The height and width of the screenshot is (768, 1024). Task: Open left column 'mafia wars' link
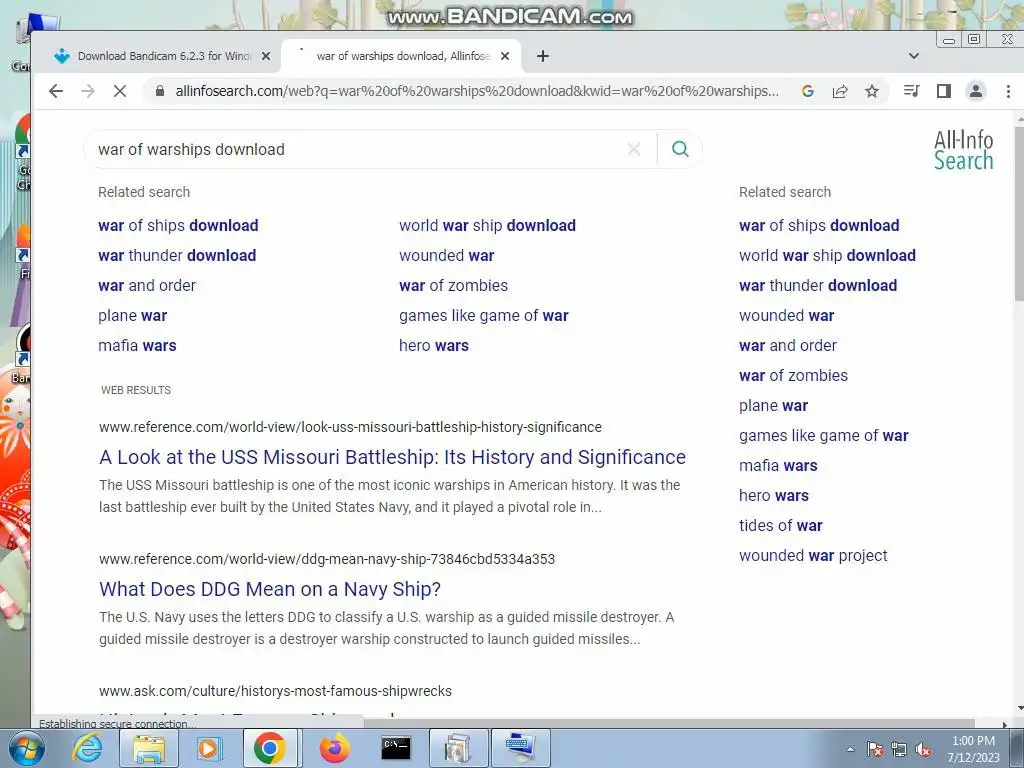(137, 345)
